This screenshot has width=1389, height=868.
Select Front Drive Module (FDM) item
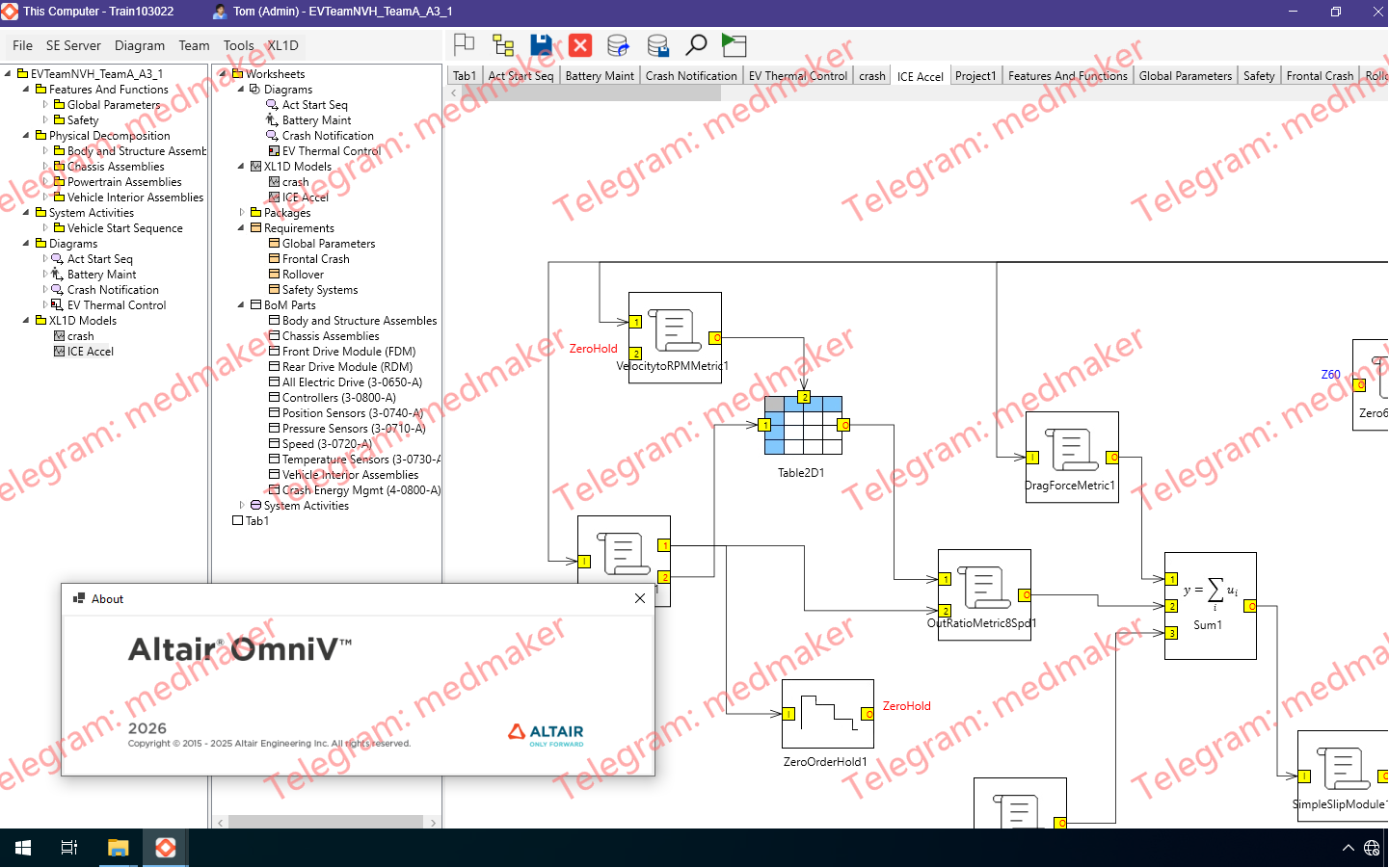click(348, 352)
